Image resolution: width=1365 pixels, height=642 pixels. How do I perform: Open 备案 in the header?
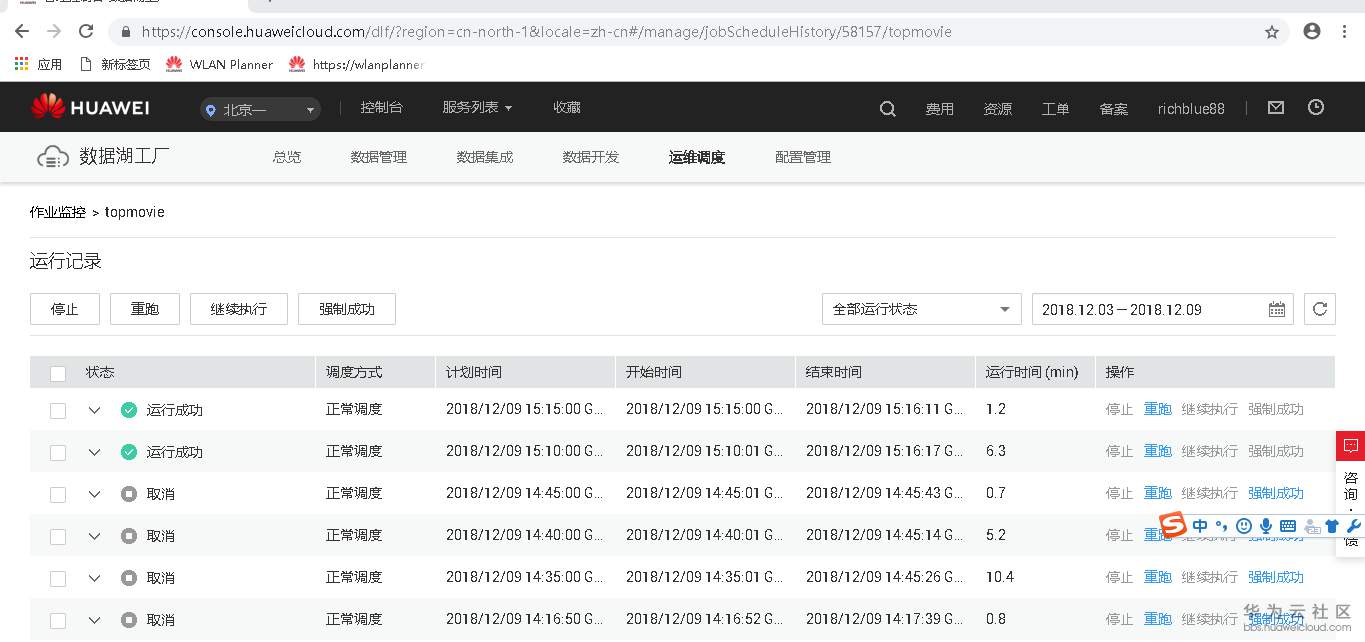1113,109
